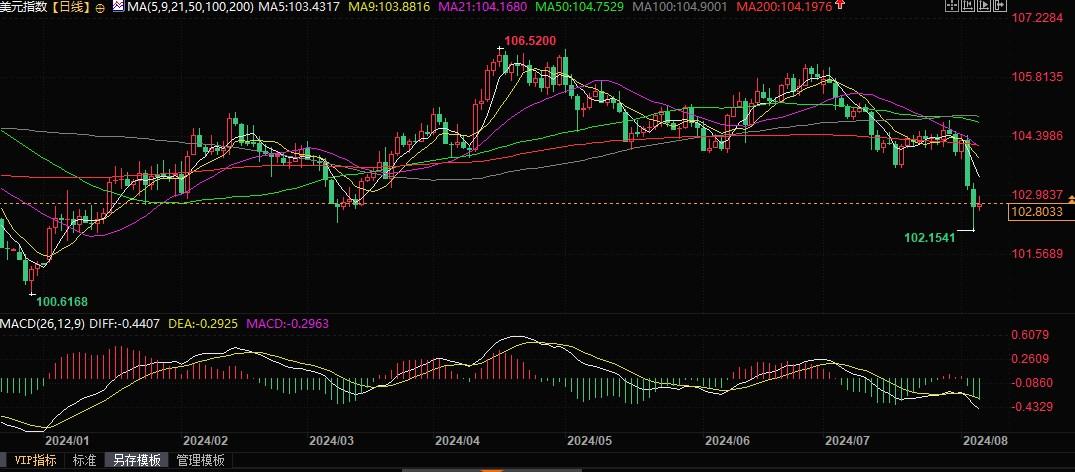Click the circular icon after 日线 label
Image resolution: width=1075 pixels, height=472 pixels.
pos(100,8)
